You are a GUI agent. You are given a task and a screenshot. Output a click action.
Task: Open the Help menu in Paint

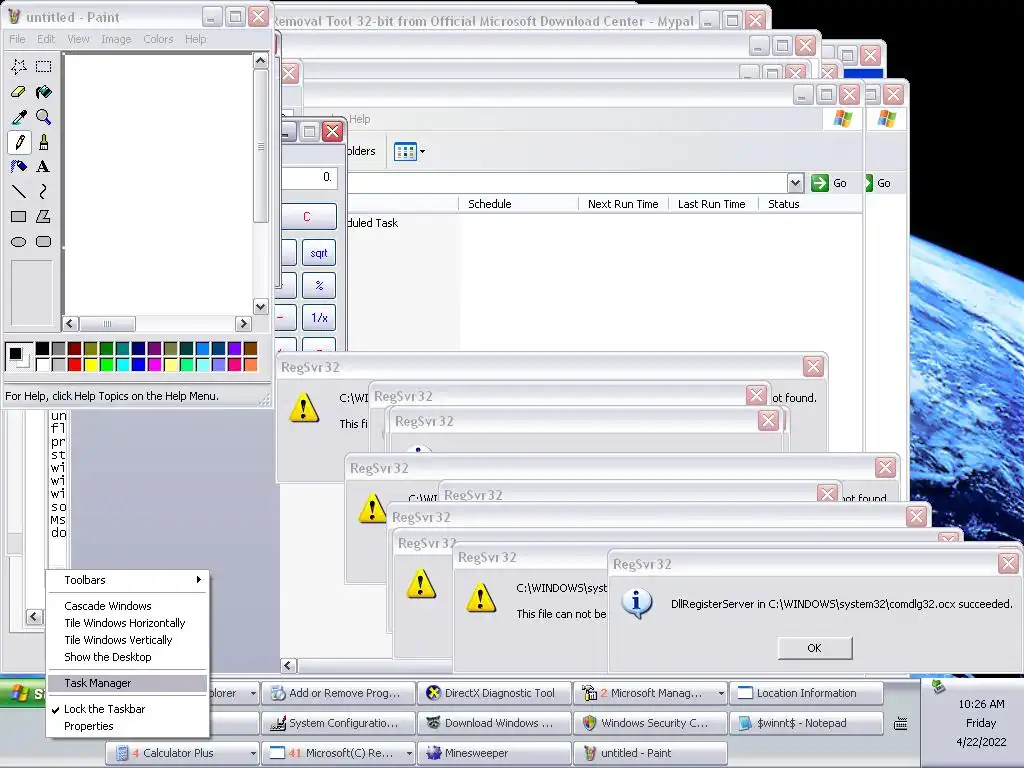pos(195,39)
